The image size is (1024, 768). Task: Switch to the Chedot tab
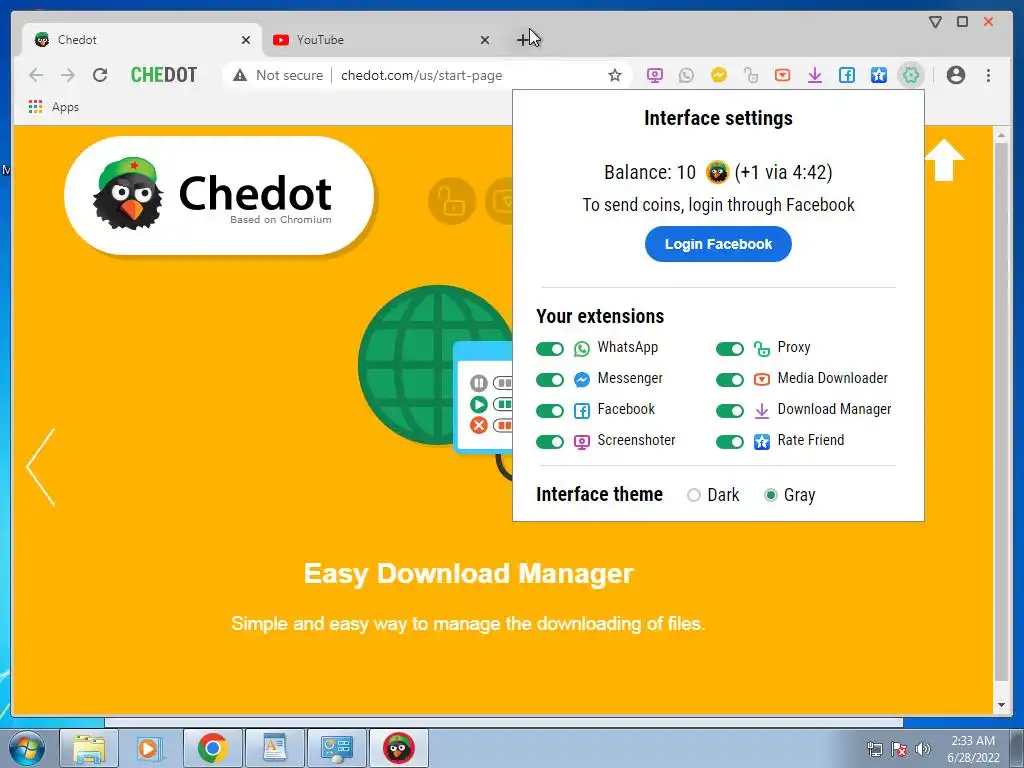[142, 40]
